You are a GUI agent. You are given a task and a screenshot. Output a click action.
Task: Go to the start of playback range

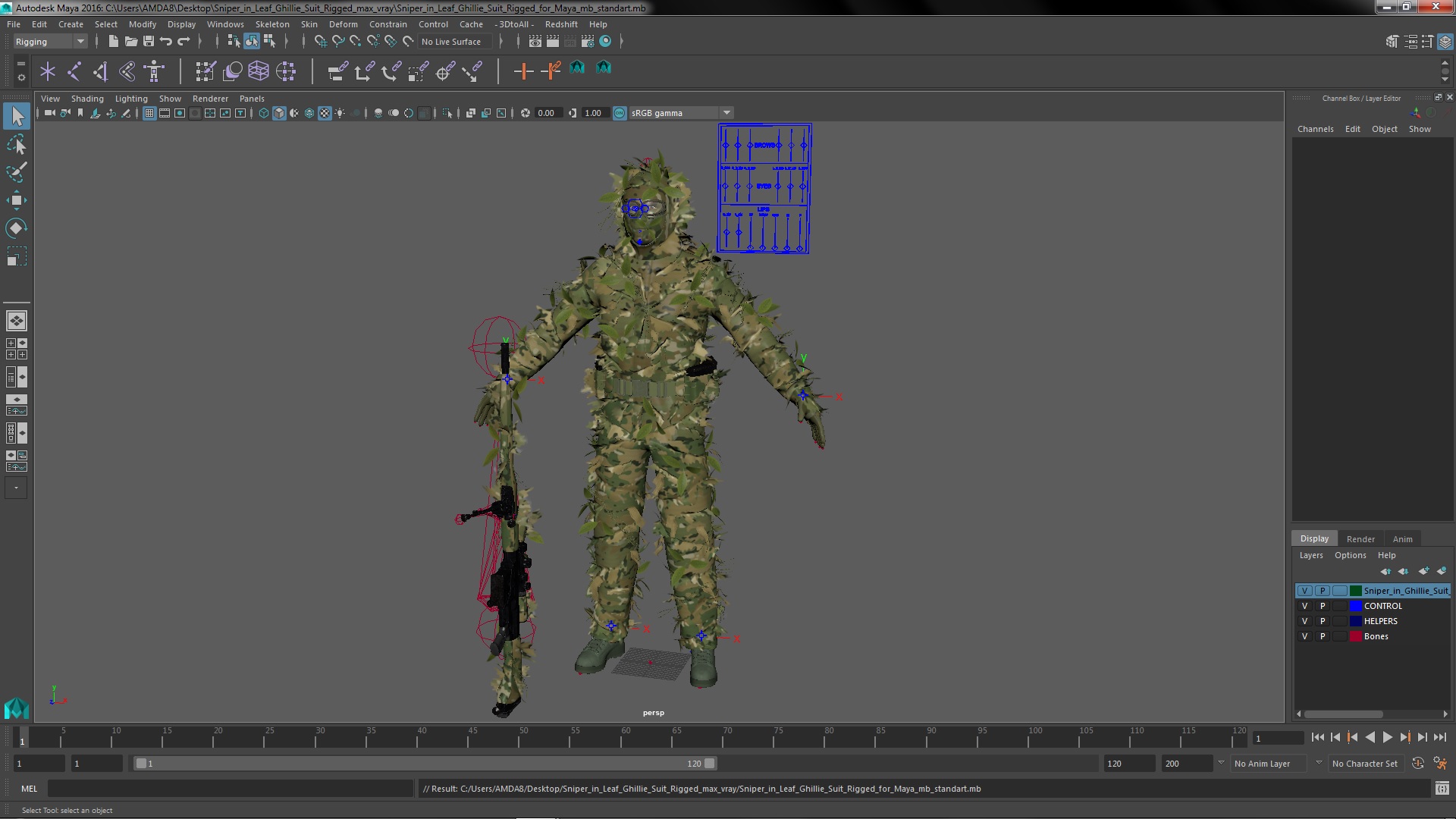pos(1317,738)
